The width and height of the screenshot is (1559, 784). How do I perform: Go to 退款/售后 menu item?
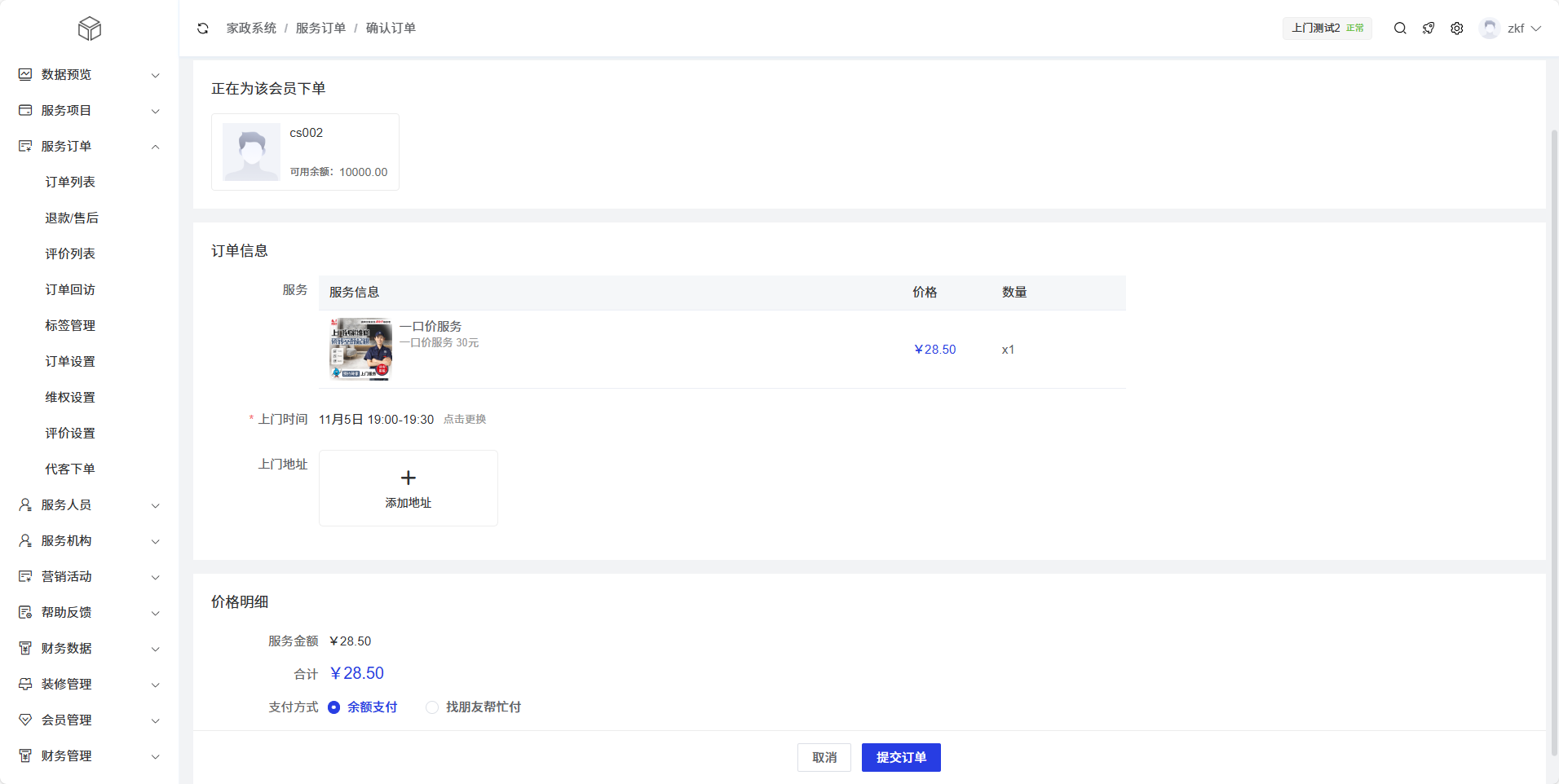[72, 218]
